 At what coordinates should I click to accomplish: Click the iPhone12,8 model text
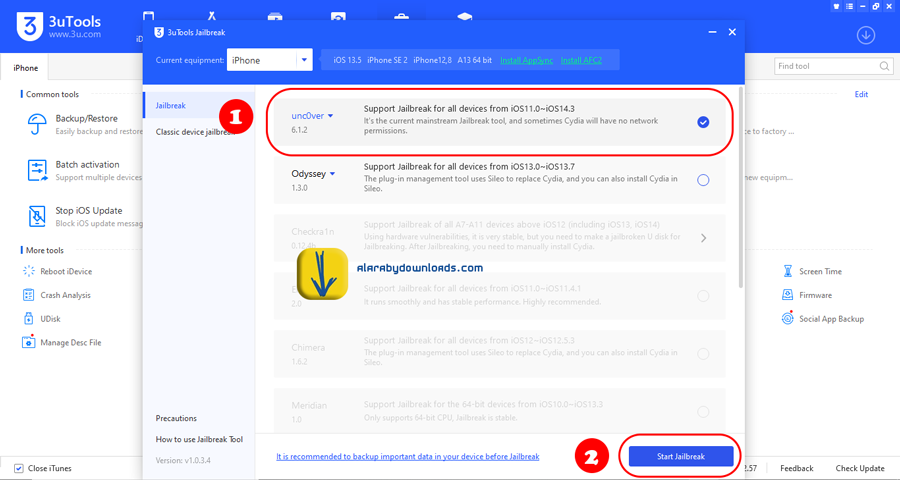(432, 60)
